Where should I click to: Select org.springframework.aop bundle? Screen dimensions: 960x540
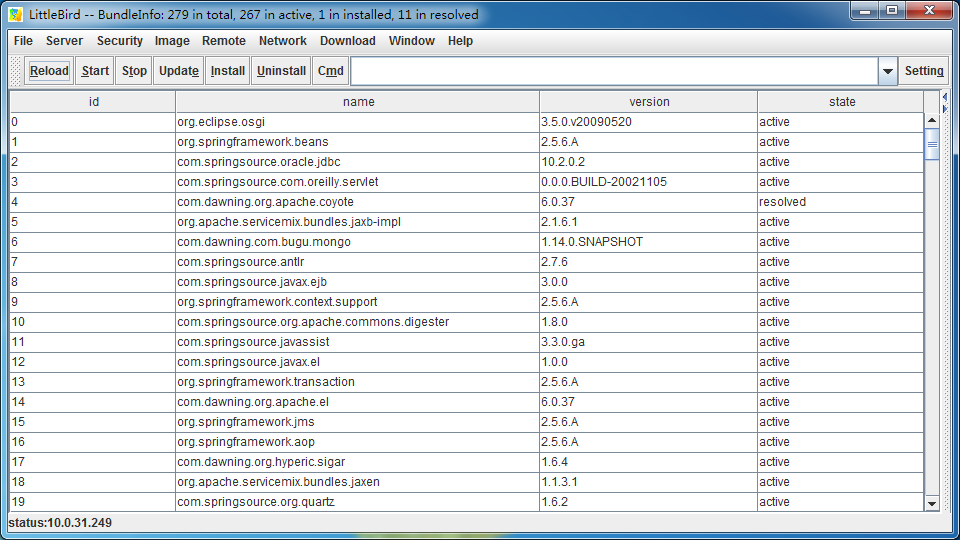tap(467, 442)
